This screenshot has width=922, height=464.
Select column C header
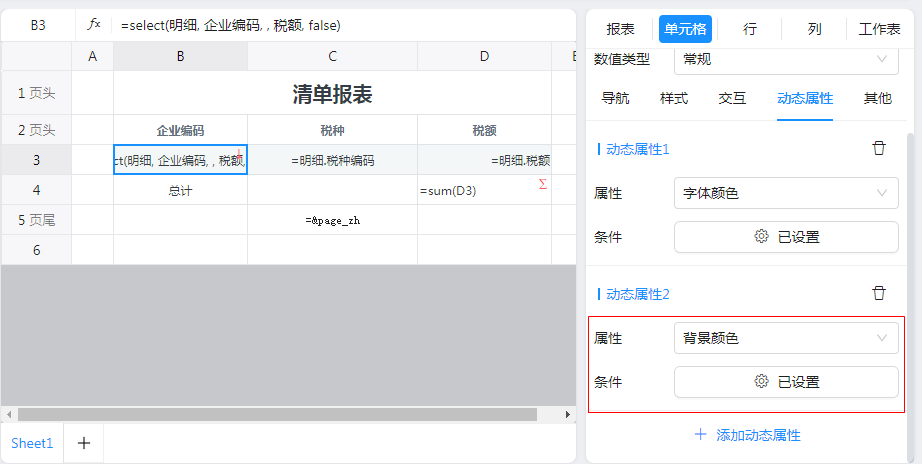[332, 57]
